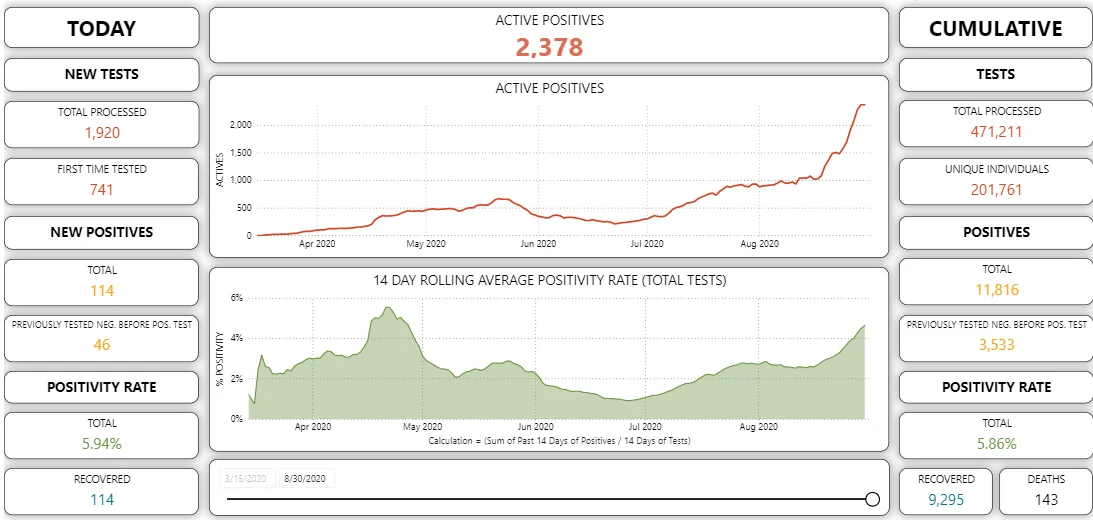Click today's positivity rate 5.94% card

point(102,435)
